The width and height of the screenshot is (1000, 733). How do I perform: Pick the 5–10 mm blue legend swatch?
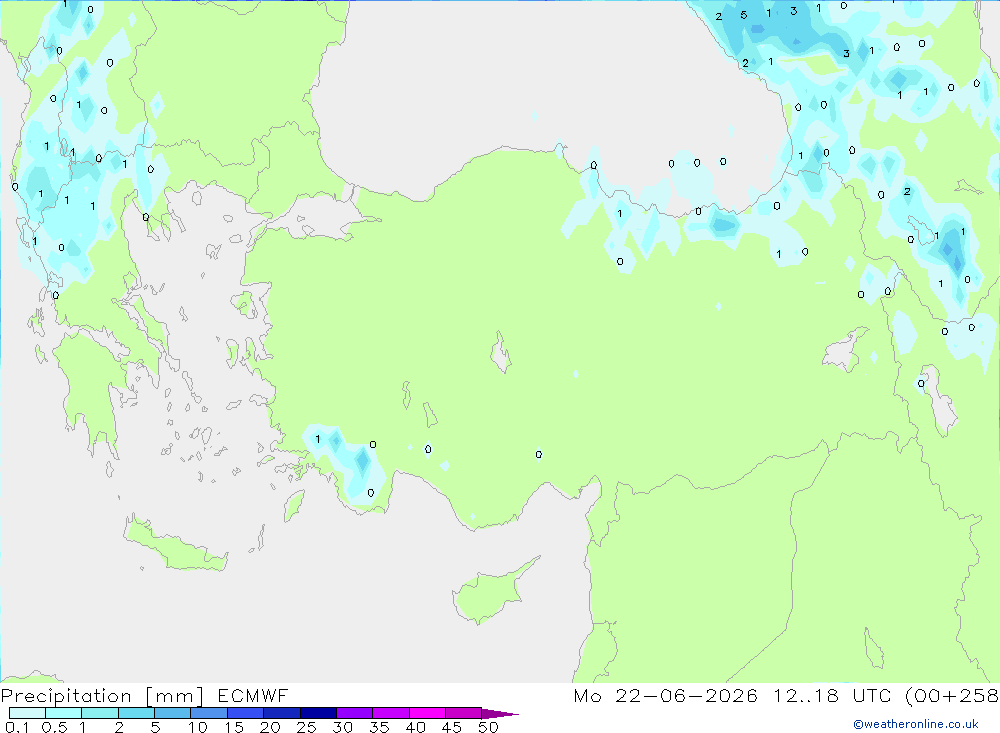coord(172,713)
